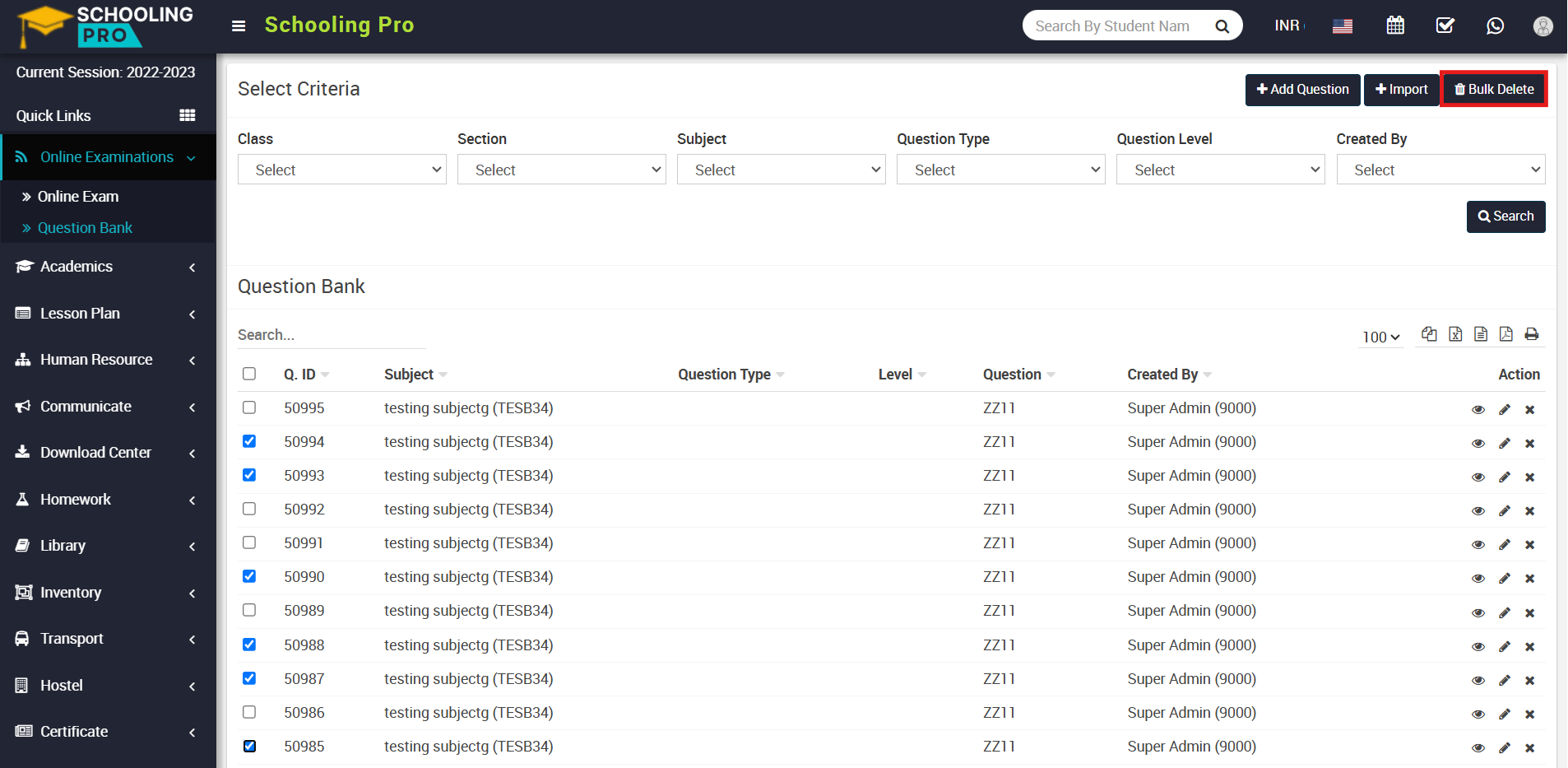Edit question 50995 with pencil icon
The width and height of the screenshot is (1568, 768).
tap(1505, 410)
